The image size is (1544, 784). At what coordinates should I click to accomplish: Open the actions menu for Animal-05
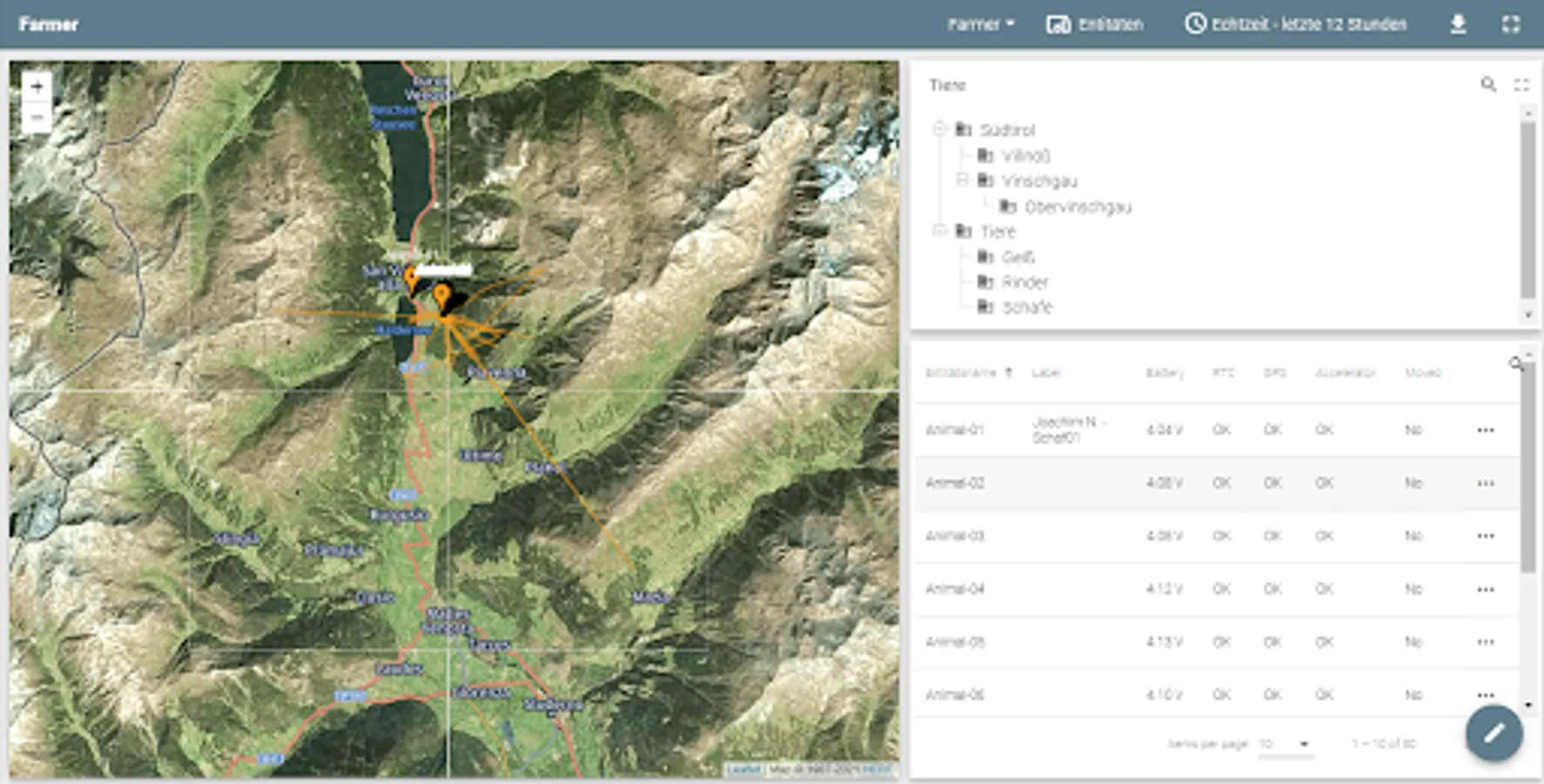tap(1486, 643)
